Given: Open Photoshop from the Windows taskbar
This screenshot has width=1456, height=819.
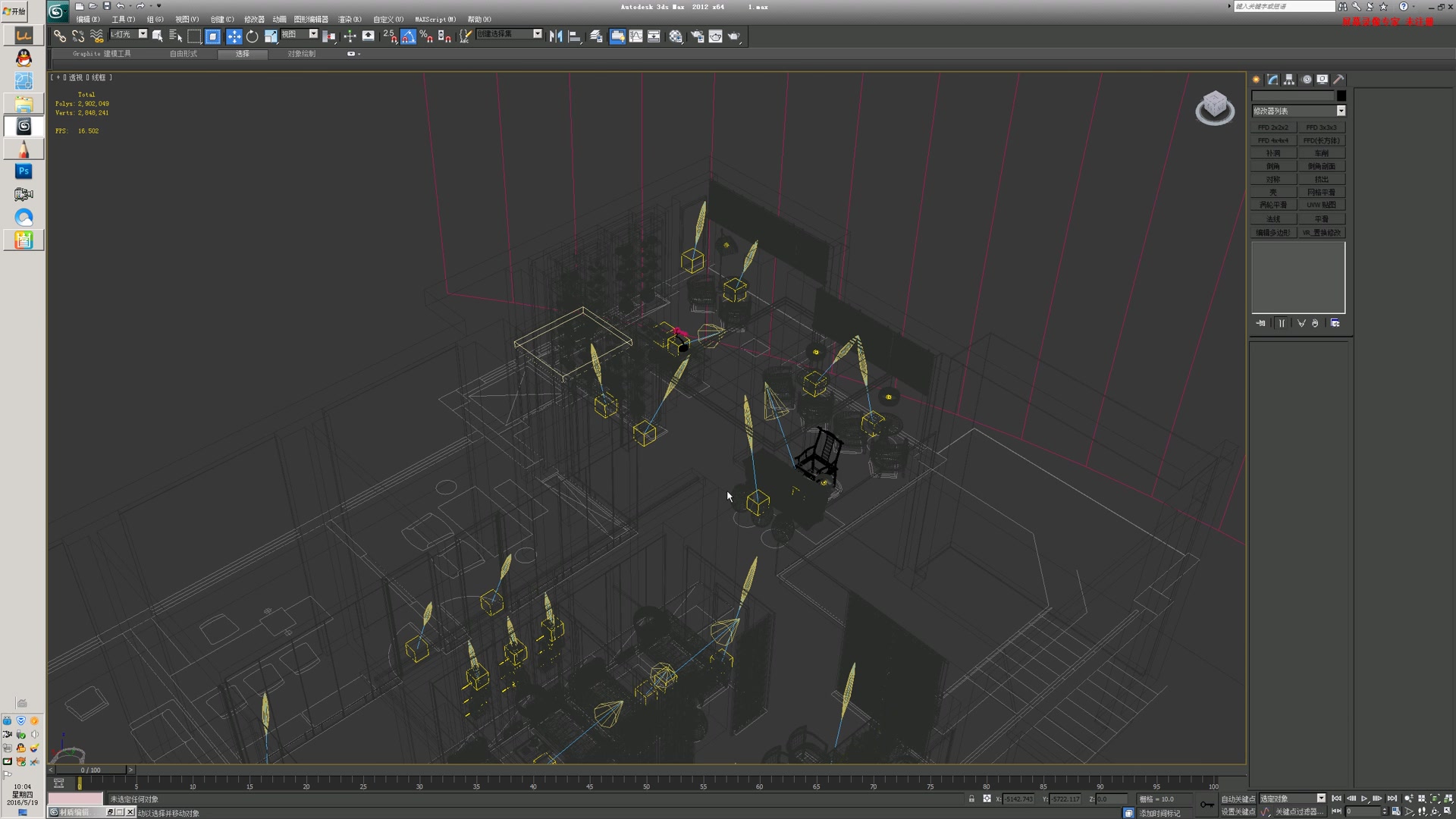Looking at the screenshot, I should [x=24, y=171].
